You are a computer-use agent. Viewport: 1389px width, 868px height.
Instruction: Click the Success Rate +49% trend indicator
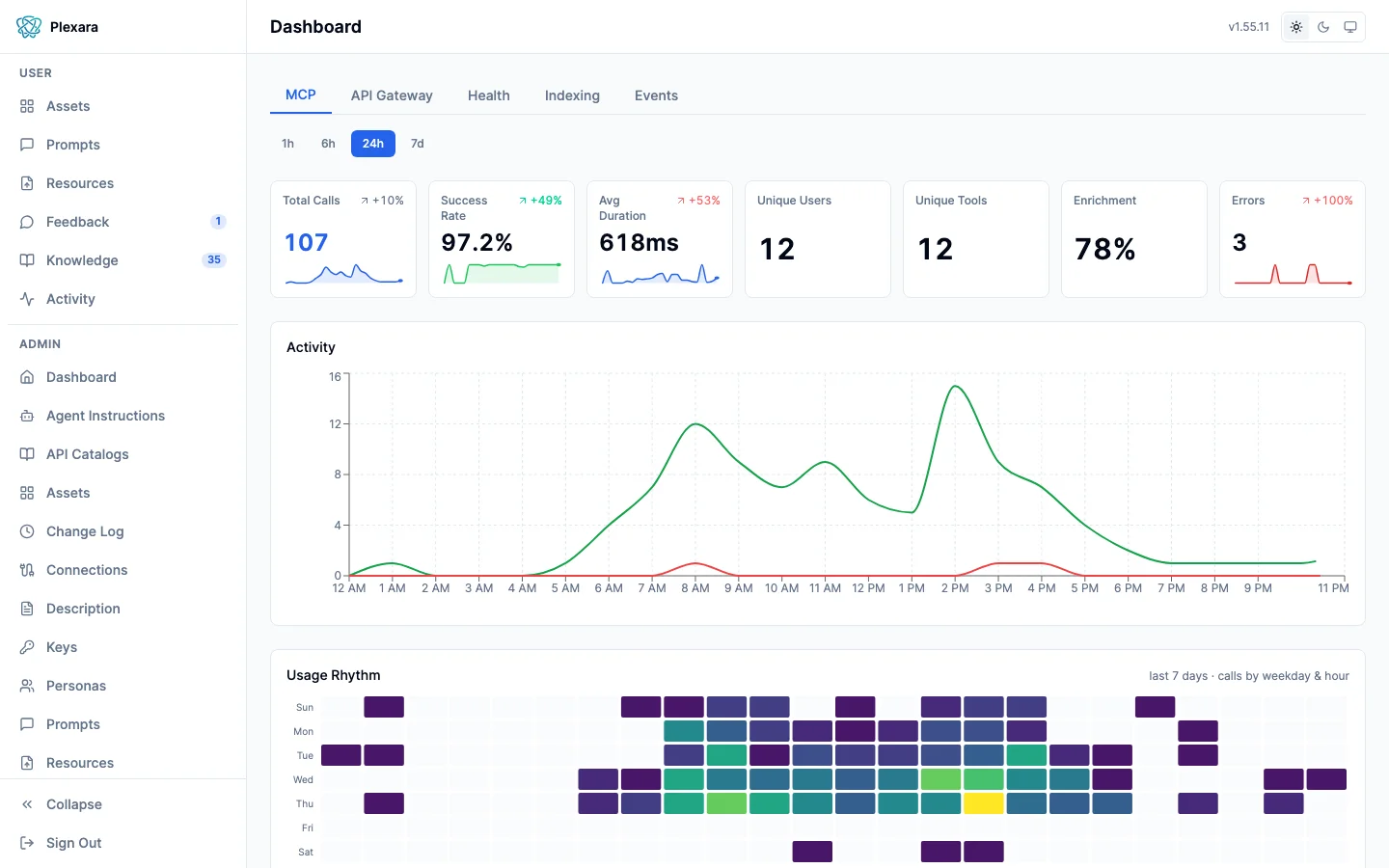[540, 201]
